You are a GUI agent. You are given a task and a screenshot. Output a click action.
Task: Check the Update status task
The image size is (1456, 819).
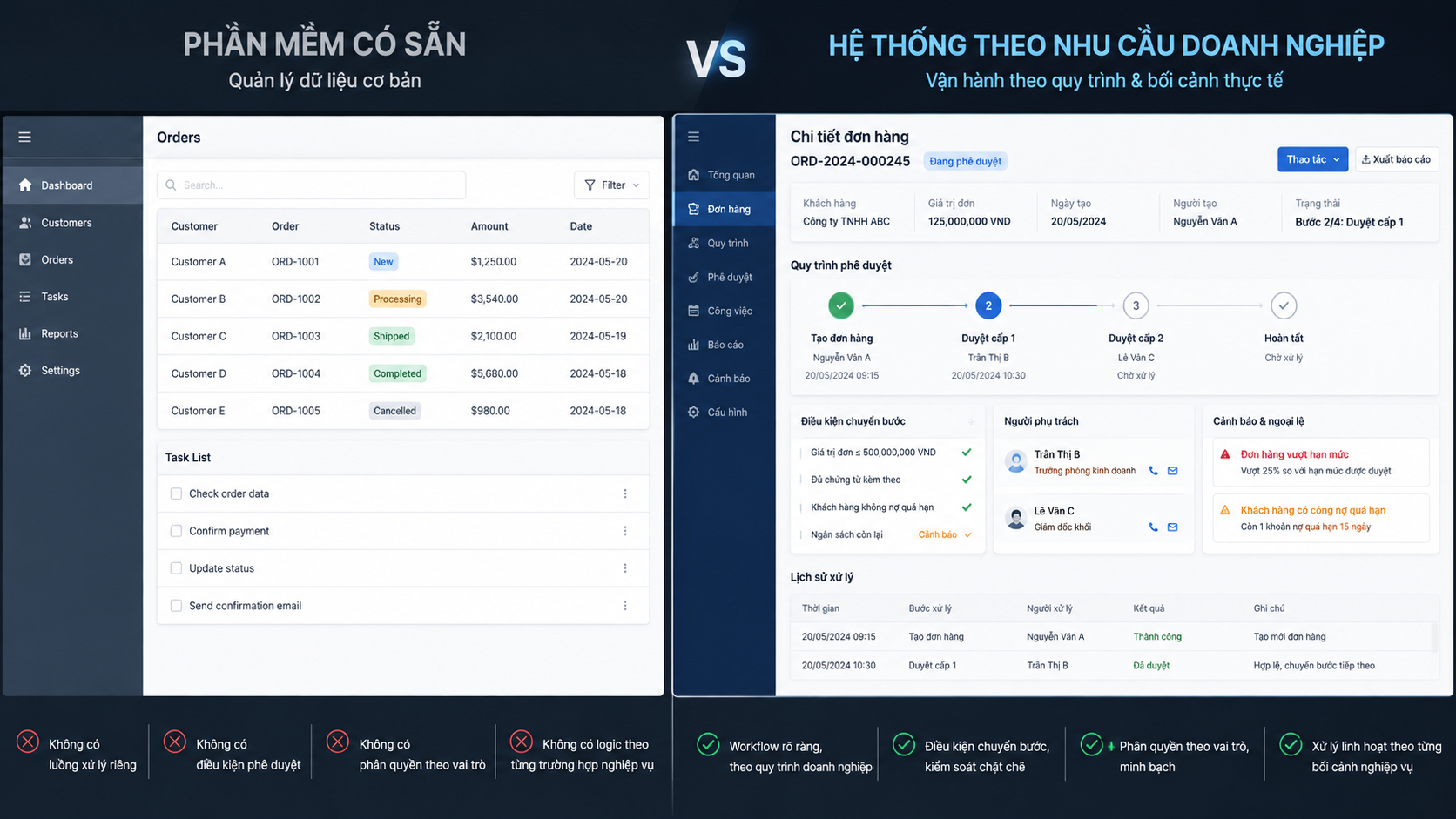(176, 568)
